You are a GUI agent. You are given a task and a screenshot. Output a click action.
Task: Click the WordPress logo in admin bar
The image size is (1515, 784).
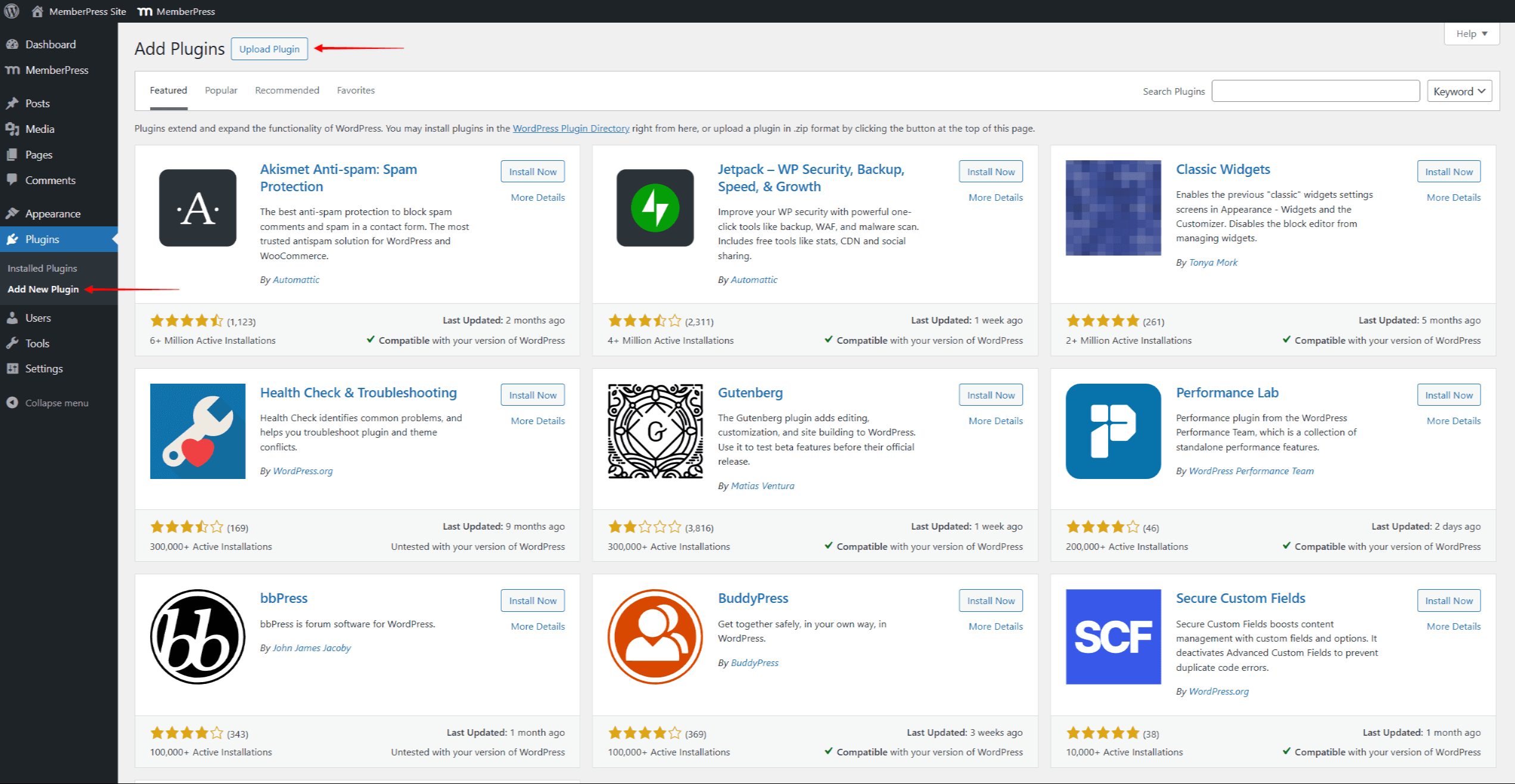coord(12,11)
